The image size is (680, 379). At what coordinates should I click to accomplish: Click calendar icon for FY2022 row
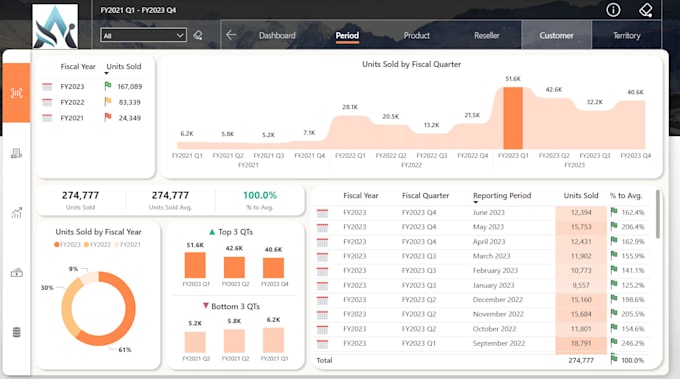[47, 102]
